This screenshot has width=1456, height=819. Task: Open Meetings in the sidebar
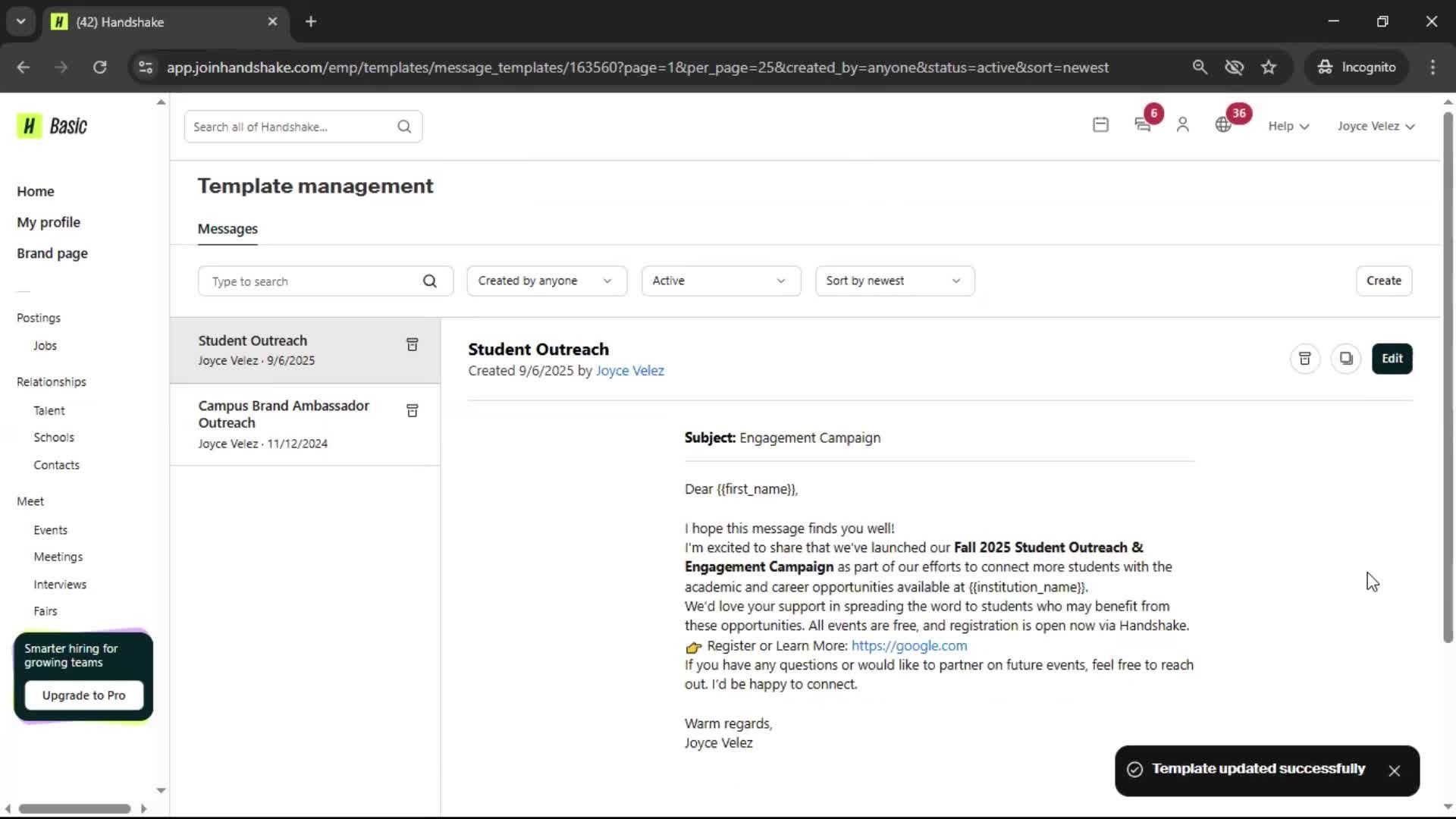click(58, 557)
